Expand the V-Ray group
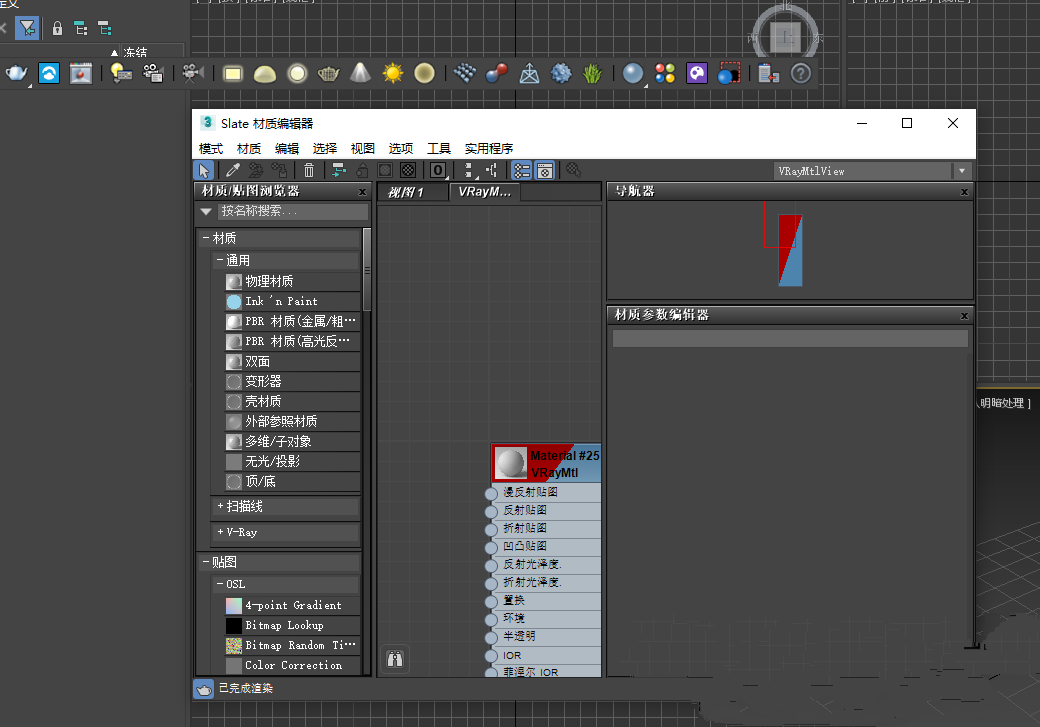The width and height of the screenshot is (1040, 727). (220, 532)
